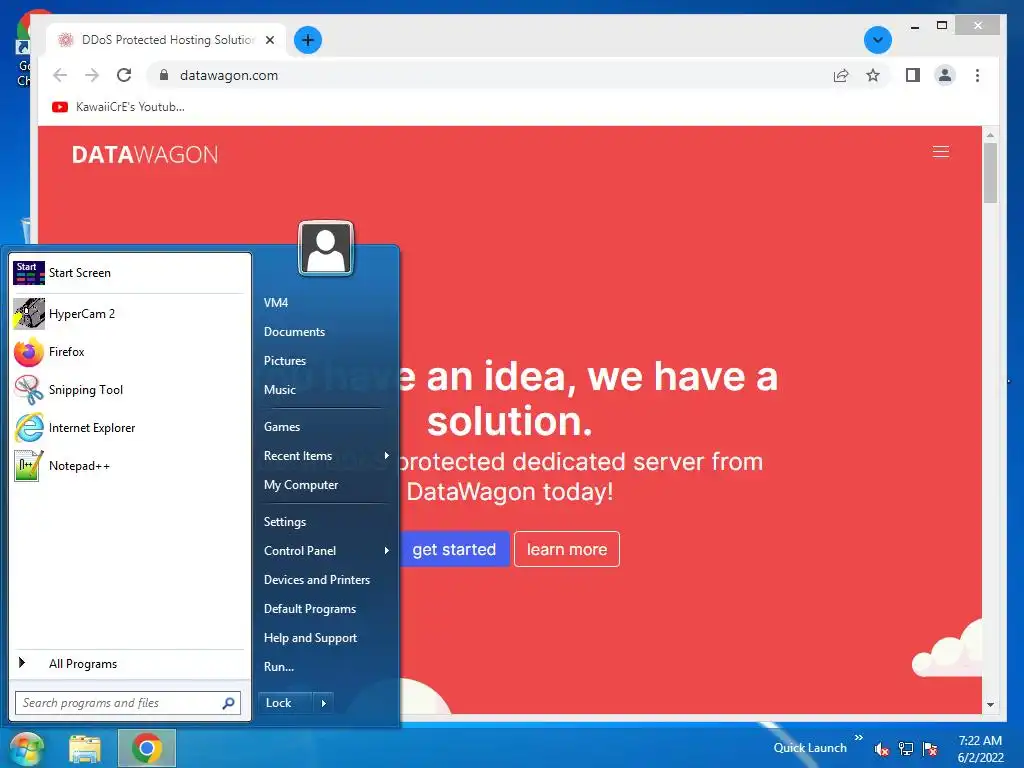This screenshot has height=768, width=1024.
Task: Open VM4 user folder
Action: (x=276, y=303)
